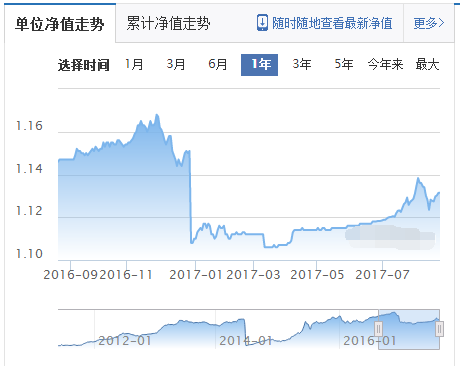Select the 3月 time range
460x366 pixels.
[x=176, y=64]
